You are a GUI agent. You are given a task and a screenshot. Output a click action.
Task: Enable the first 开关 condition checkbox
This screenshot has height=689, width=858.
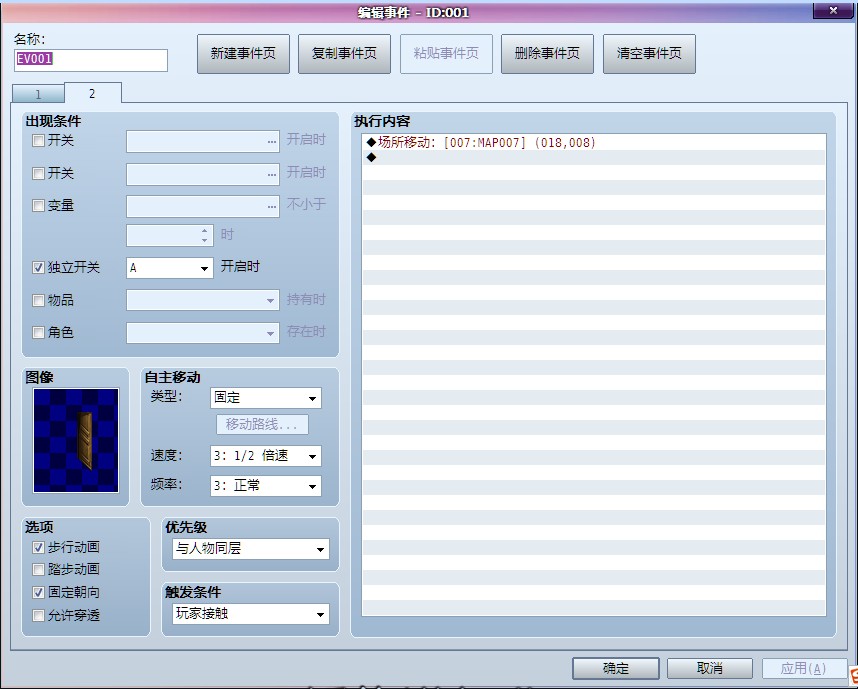click(39, 141)
